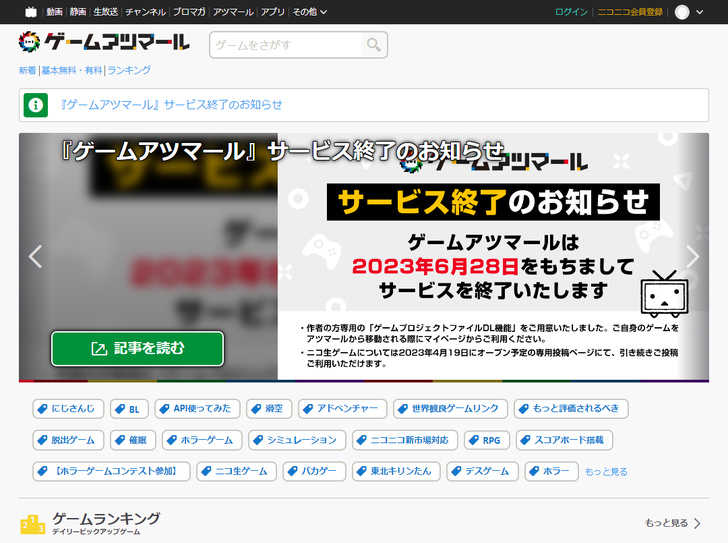Select the 東北キリンたん tag
728x543 pixels.
tap(396, 472)
